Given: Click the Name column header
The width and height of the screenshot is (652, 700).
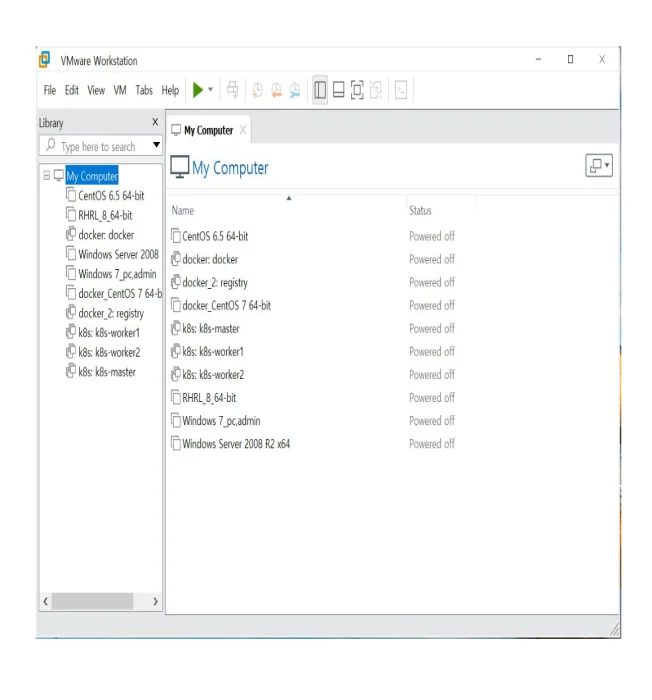Looking at the screenshot, I should tap(183, 211).
